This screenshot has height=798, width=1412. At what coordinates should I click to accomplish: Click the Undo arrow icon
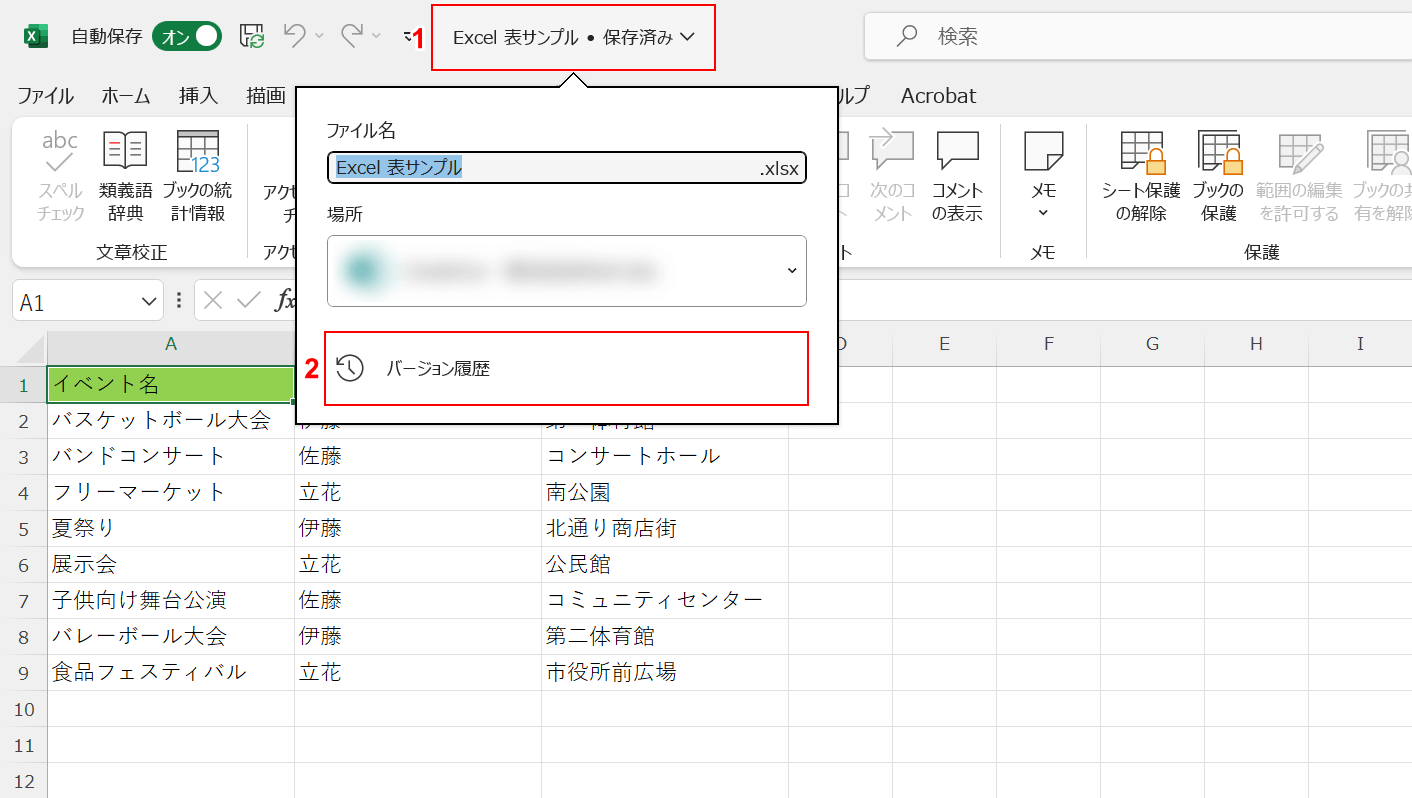tap(294, 36)
